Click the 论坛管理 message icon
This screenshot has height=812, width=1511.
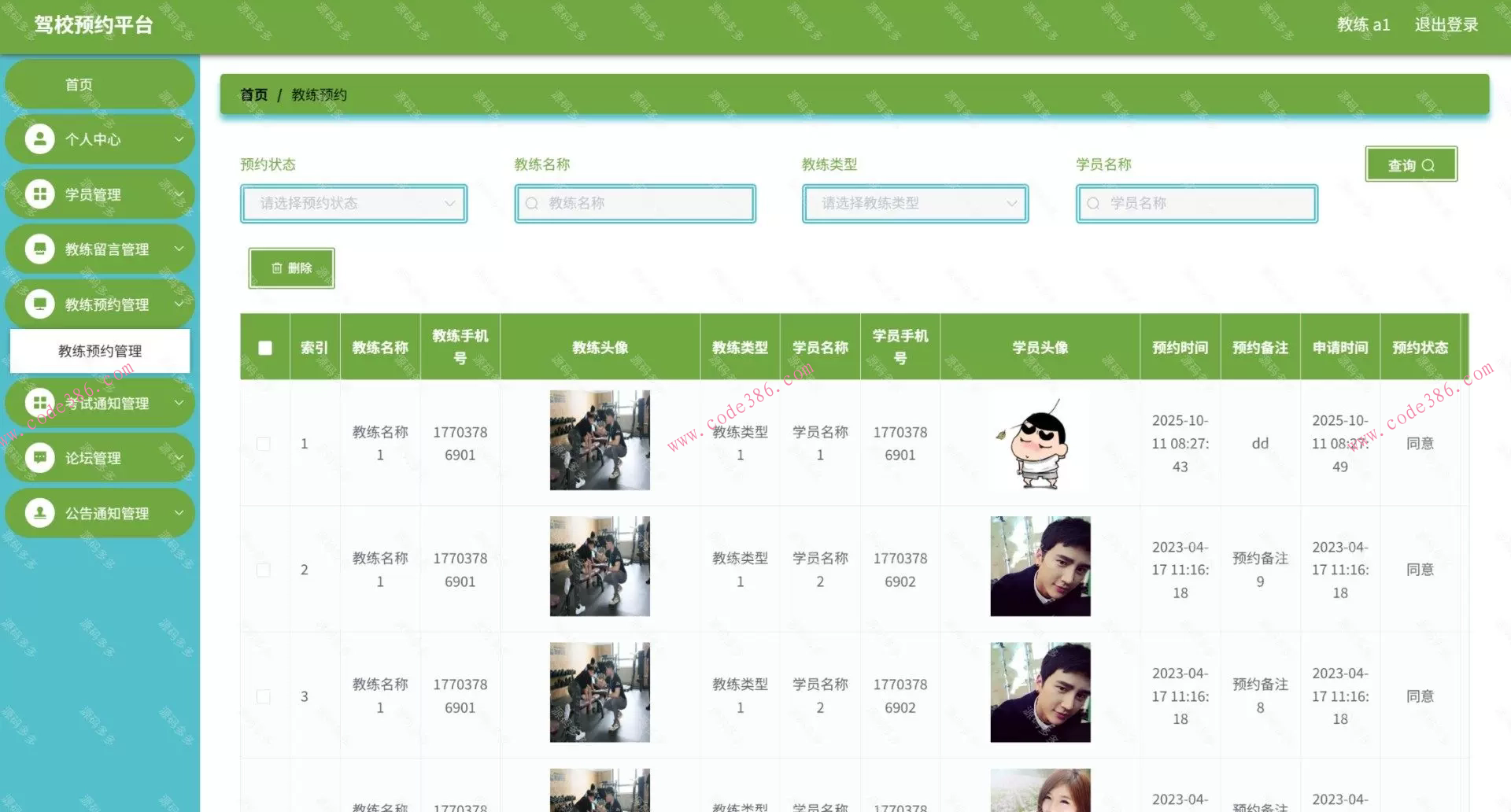click(40, 457)
